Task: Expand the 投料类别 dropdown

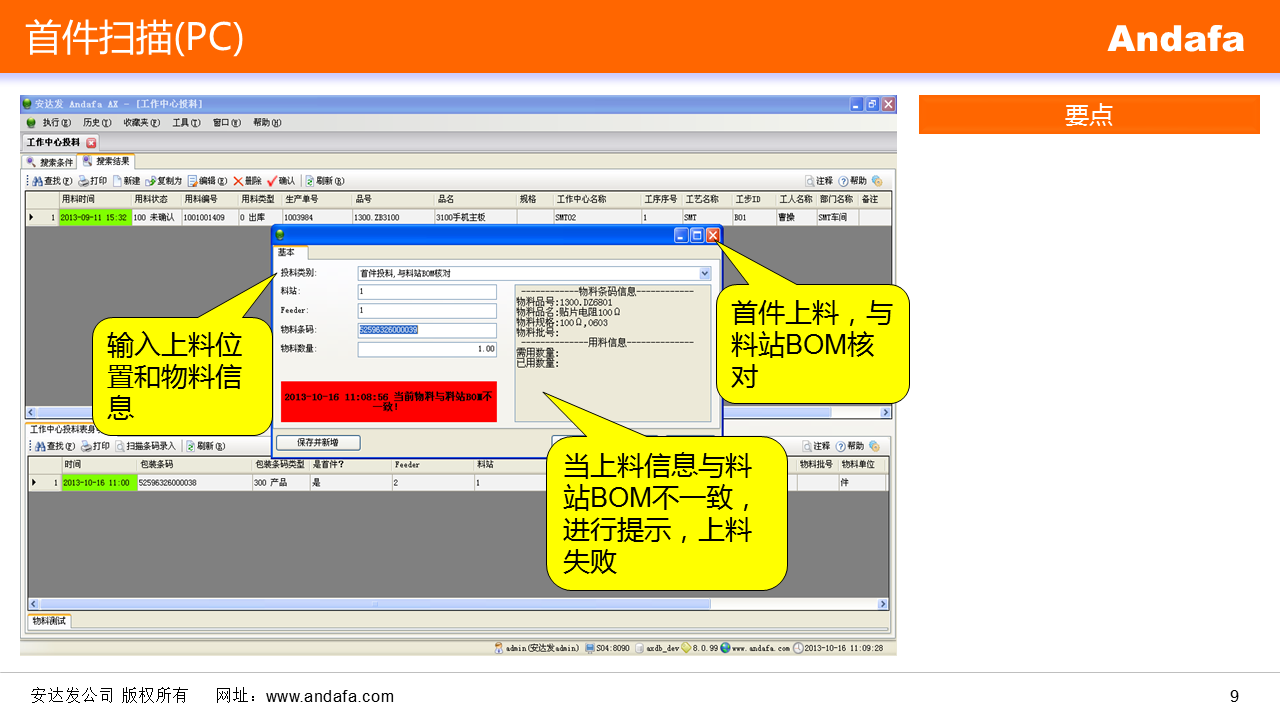Action: click(704, 273)
